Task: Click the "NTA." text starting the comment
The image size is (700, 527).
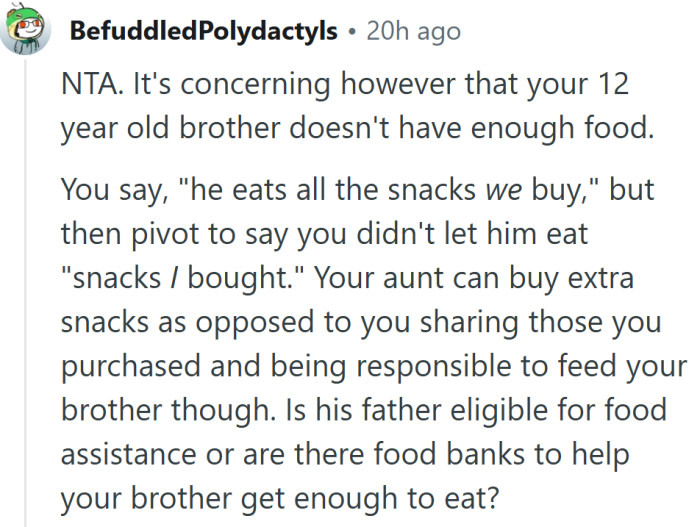Action: pyautogui.click(x=86, y=86)
